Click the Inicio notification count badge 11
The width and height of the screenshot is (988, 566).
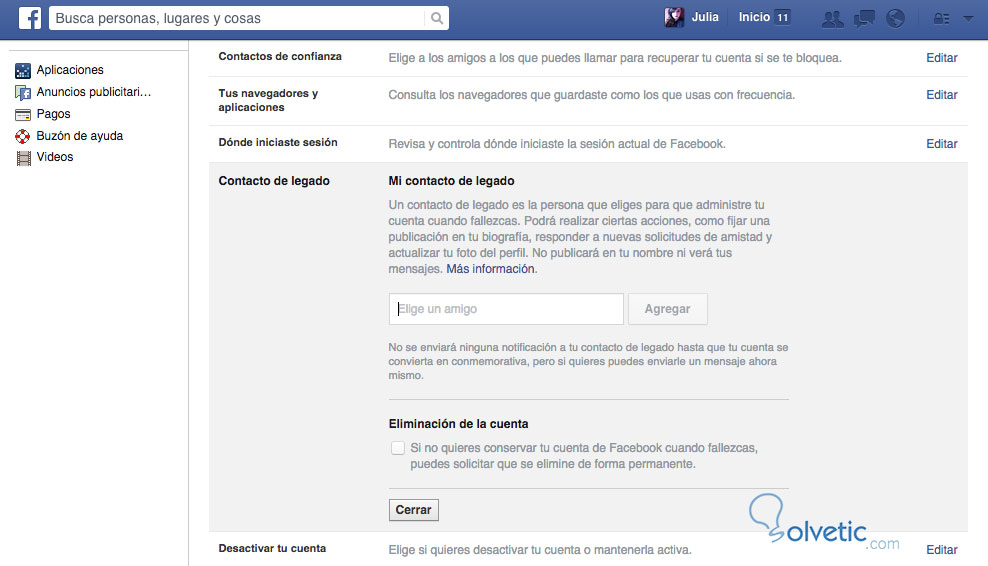[x=782, y=18]
